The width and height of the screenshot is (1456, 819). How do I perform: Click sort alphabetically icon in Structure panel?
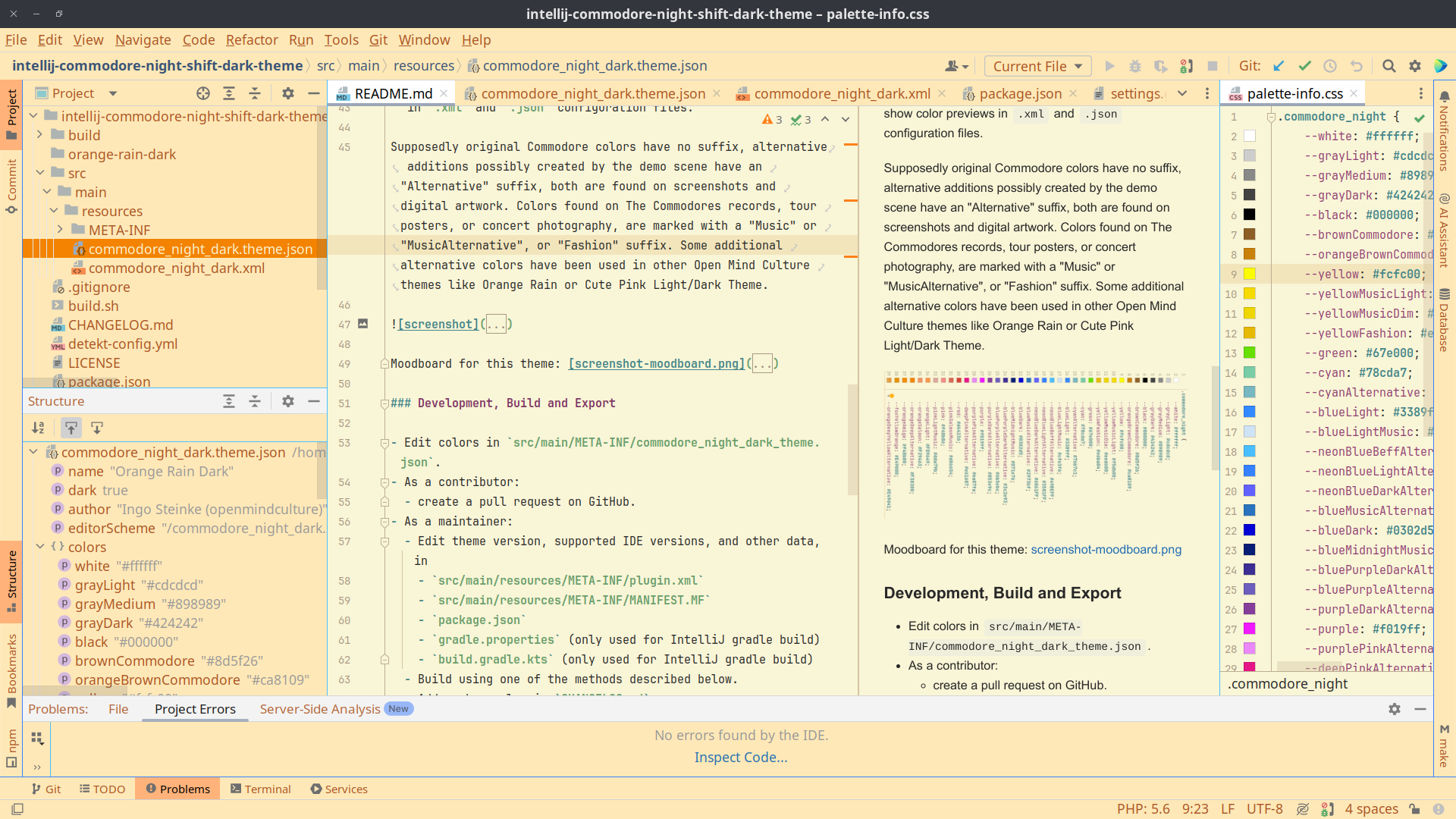[38, 428]
